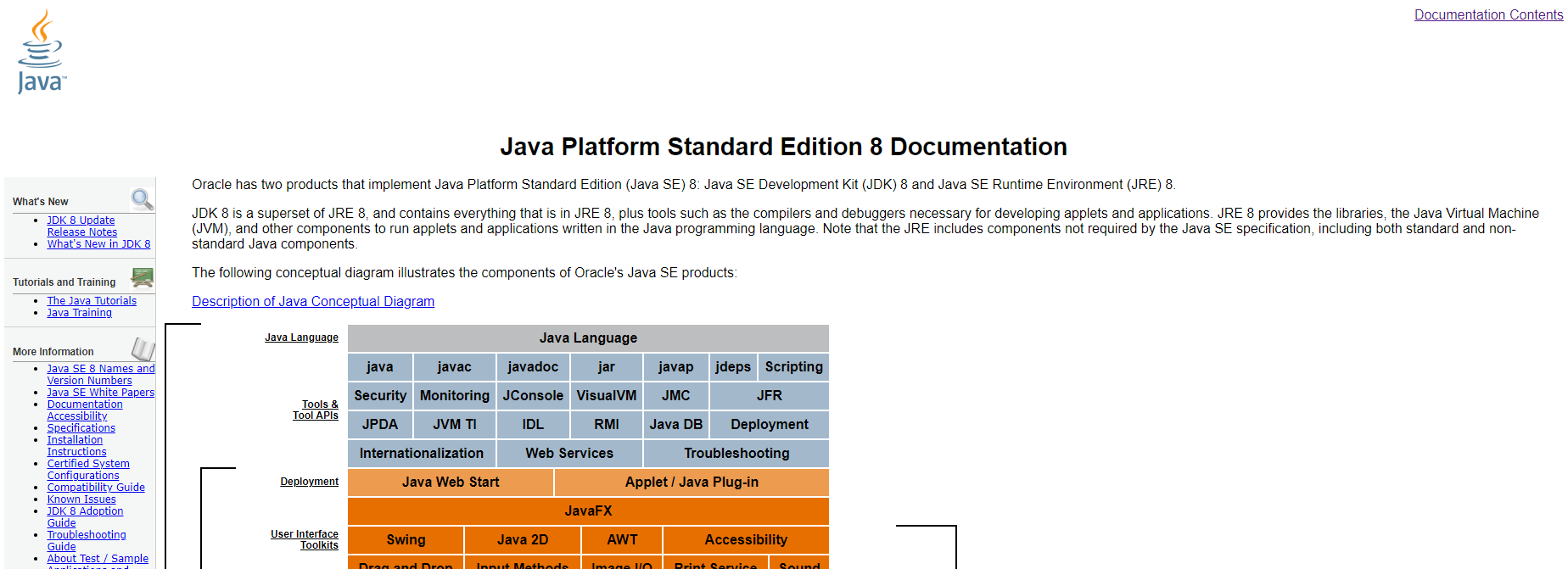Open JDK 8 Adoption Guide link

(85, 516)
